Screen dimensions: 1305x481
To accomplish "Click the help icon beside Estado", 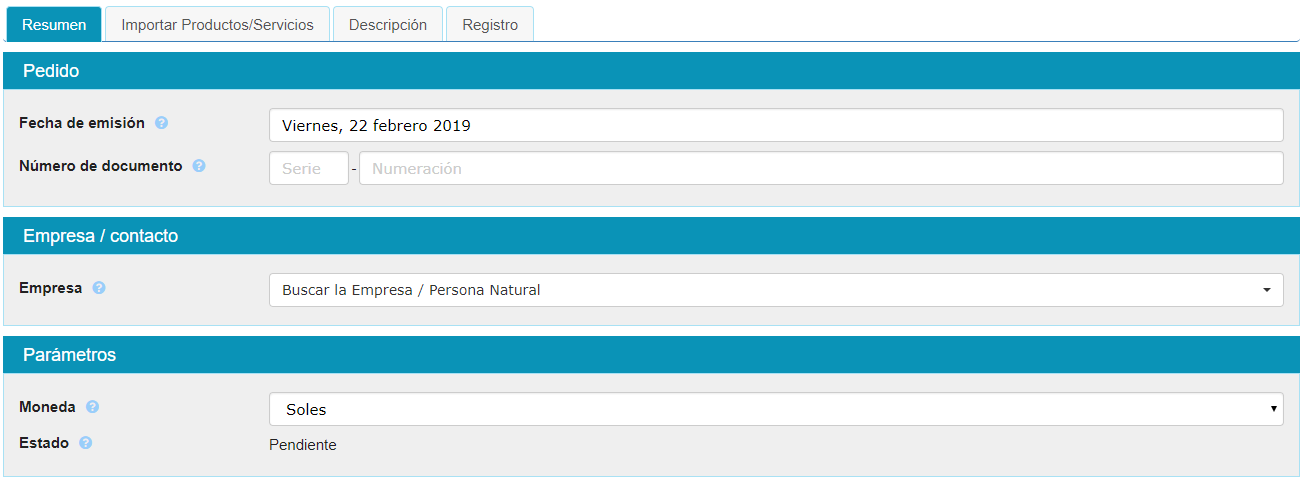I will (86, 443).
